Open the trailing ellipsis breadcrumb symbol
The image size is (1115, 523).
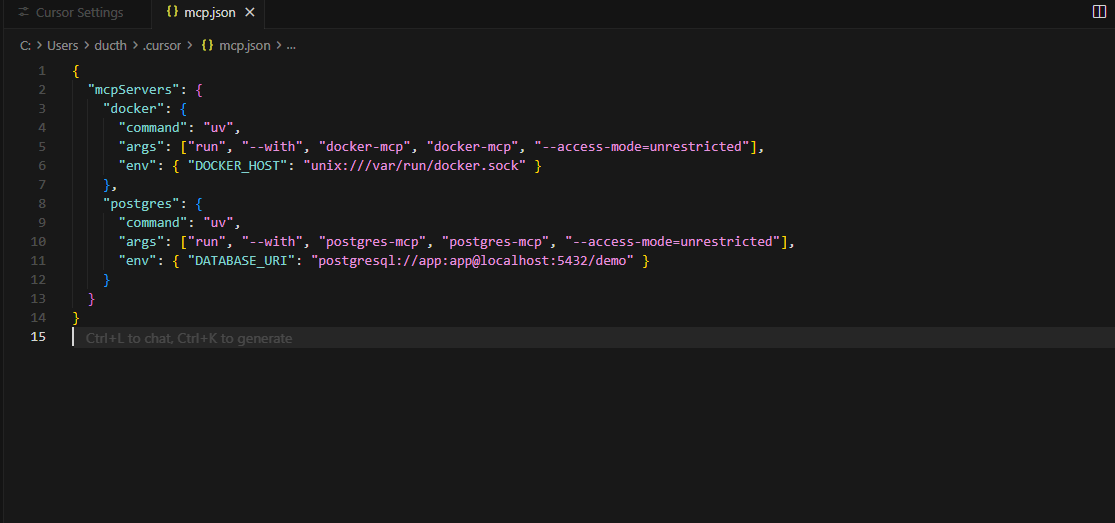pos(291,46)
